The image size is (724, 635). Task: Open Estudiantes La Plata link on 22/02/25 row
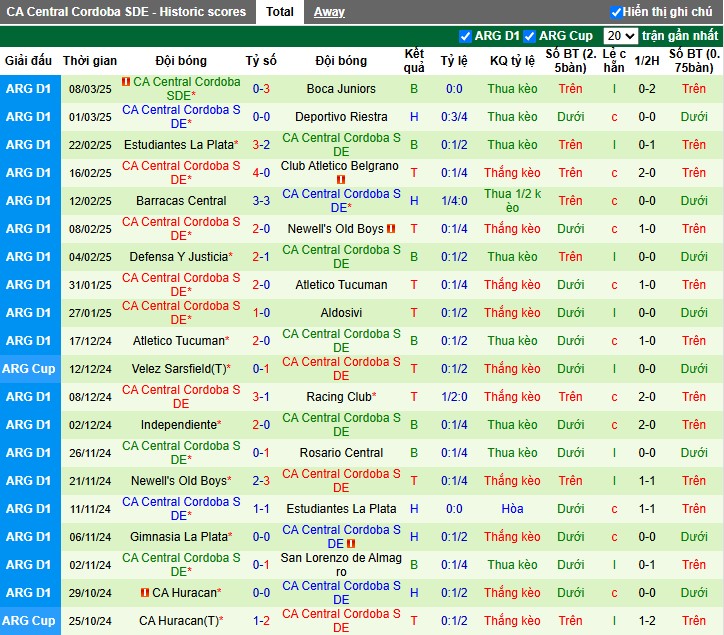point(181,145)
